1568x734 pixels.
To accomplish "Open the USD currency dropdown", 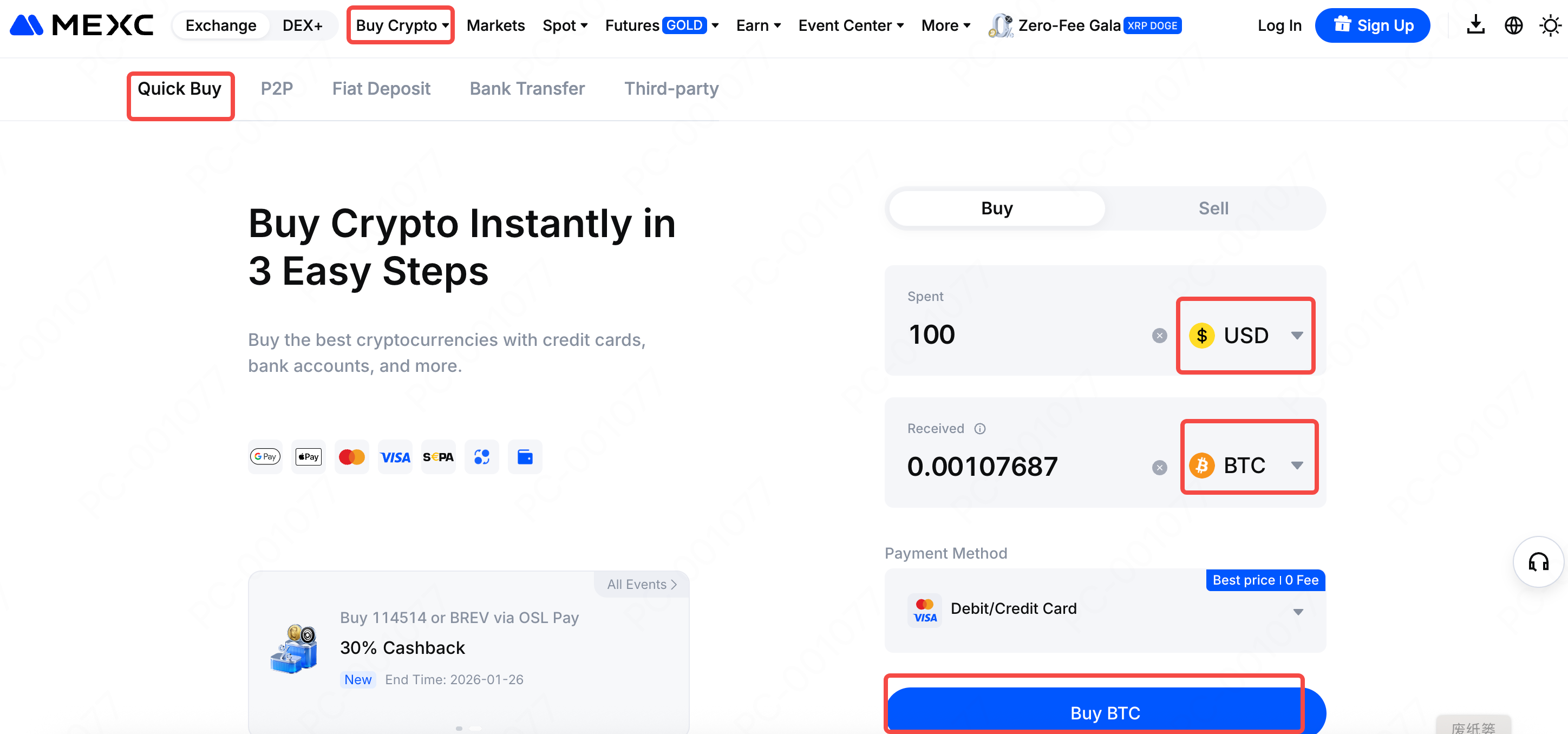I will coord(1245,336).
